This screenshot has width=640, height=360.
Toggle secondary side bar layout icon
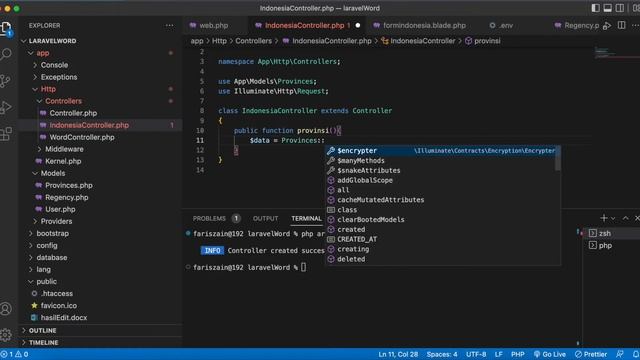620,8
